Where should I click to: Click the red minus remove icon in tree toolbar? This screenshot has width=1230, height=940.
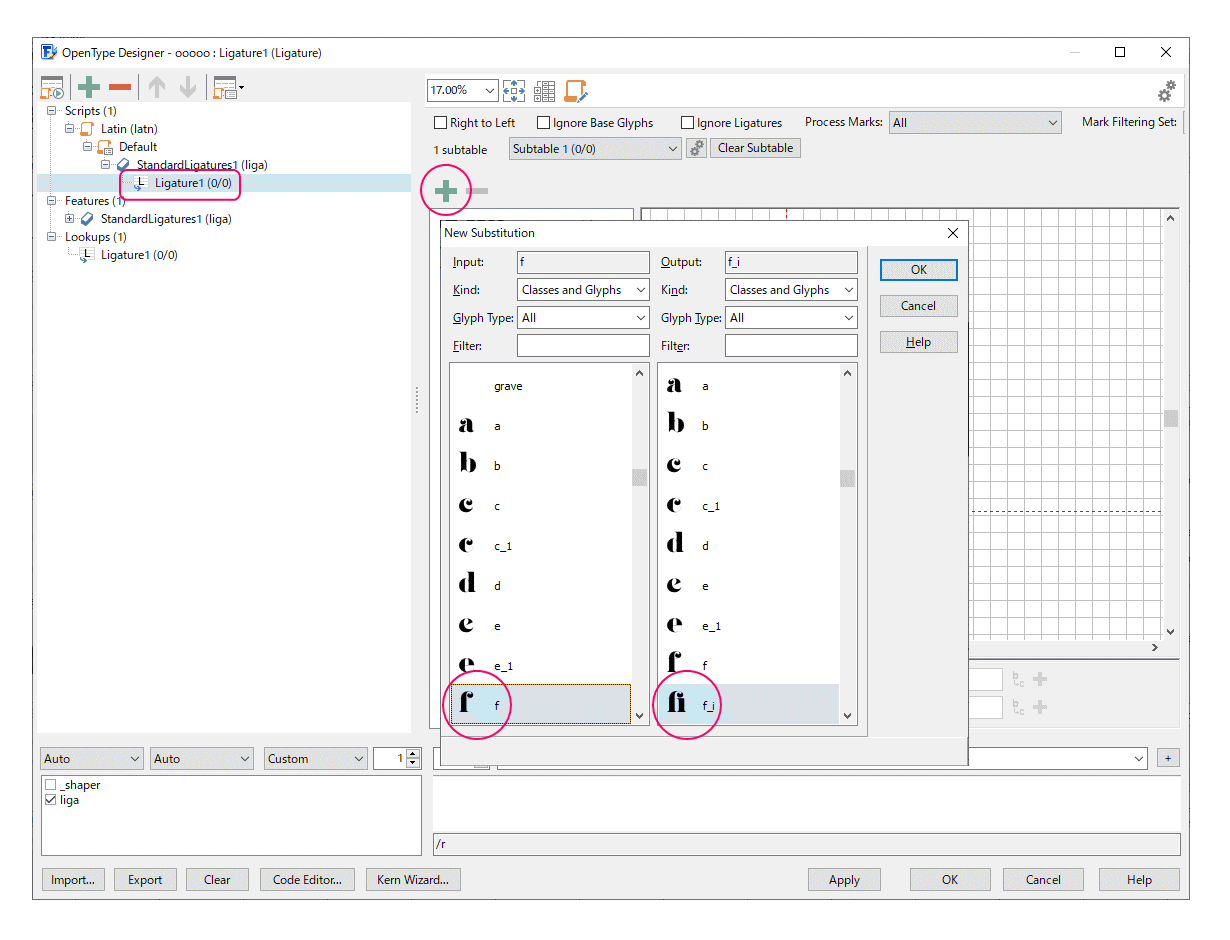point(120,88)
